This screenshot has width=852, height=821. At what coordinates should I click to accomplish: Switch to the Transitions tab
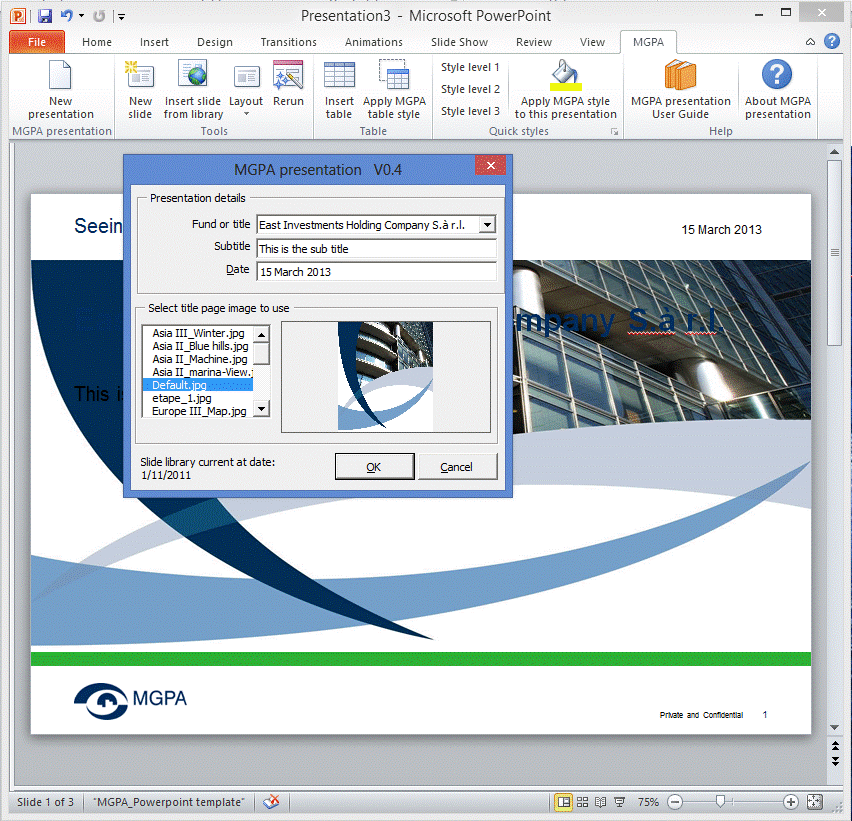(289, 42)
